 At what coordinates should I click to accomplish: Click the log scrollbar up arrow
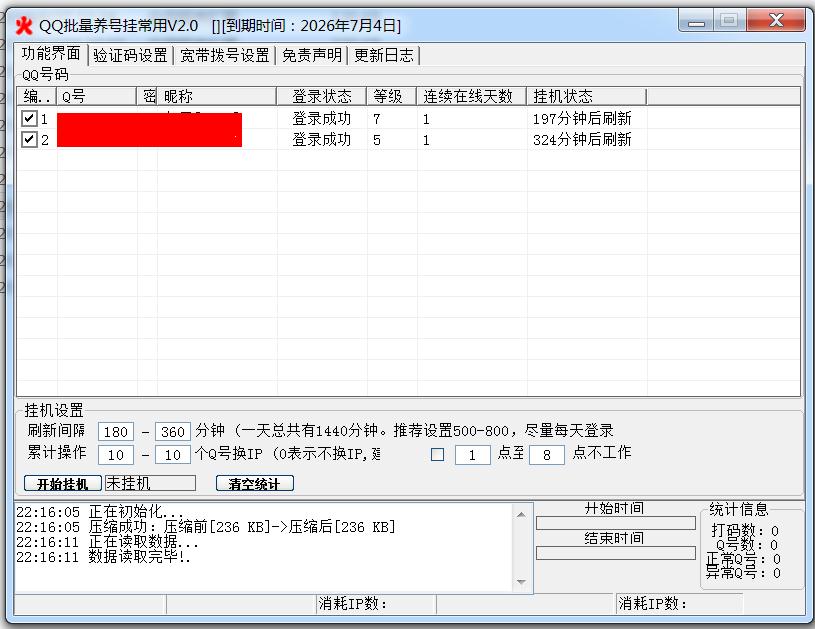(x=521, y=515)
